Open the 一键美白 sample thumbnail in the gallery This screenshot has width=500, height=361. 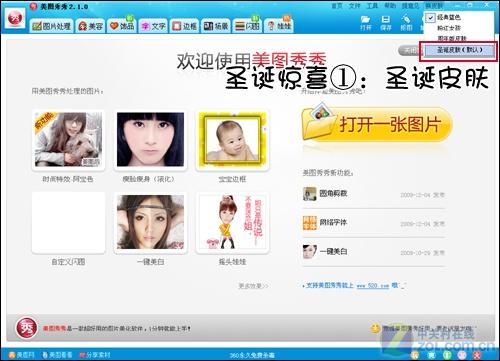point(150,222)
